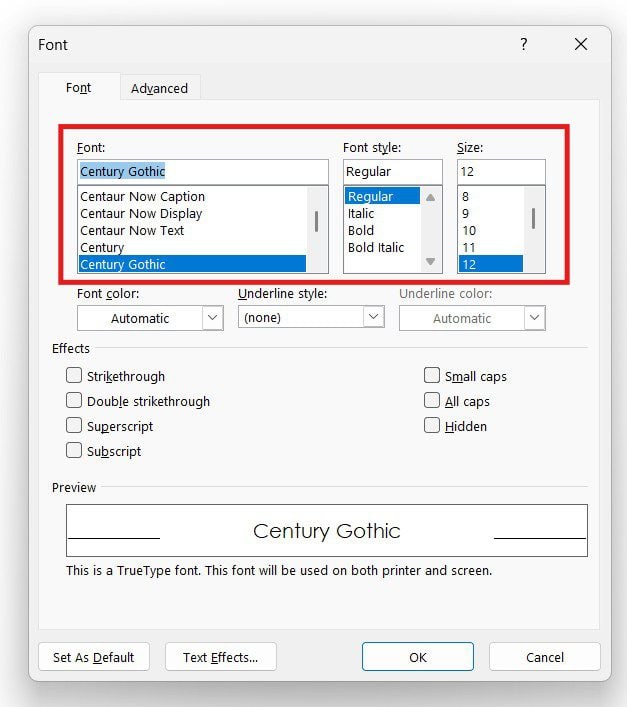Click font style list up arrow

[430, 197]
